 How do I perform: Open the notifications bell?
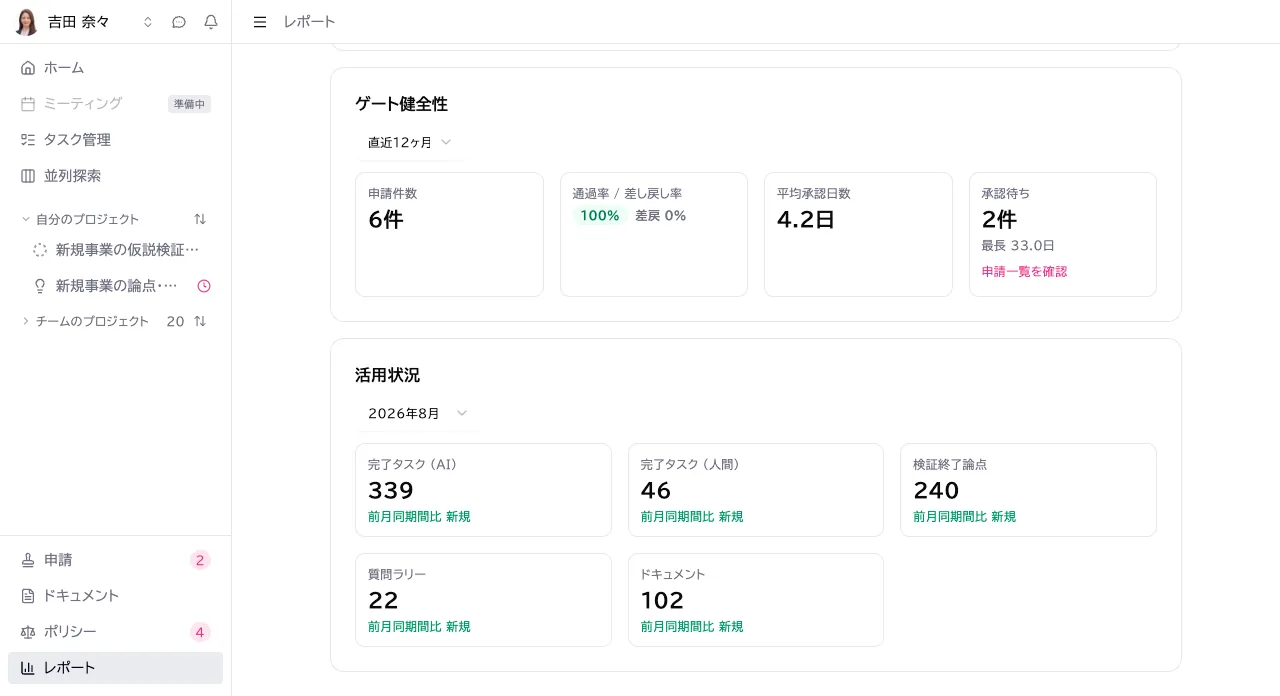tap(211, 22)
